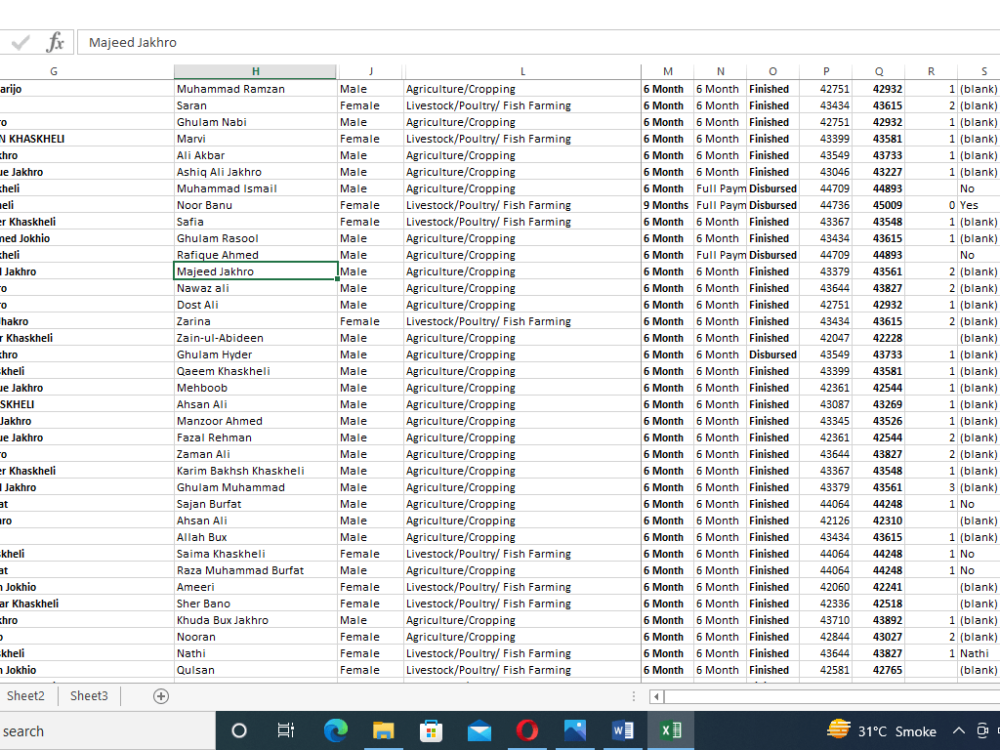The image size is (1000, 750).
Task: Select cell containing Saima Khaskheli
Action: [255, 554]
